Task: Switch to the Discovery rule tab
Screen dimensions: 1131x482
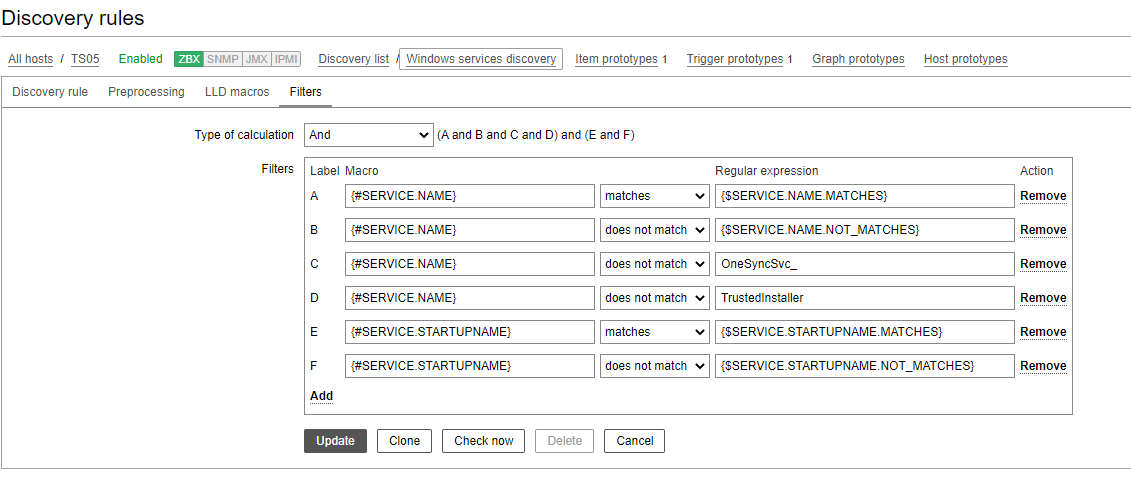Action: coord(50,92)
